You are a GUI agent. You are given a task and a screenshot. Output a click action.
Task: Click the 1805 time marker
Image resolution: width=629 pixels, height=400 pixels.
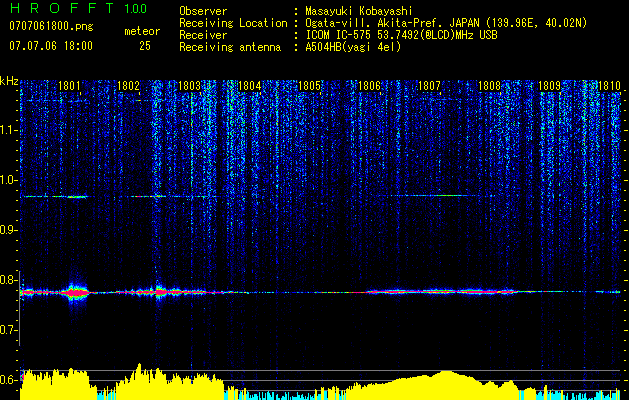click(x=310, y=85)
